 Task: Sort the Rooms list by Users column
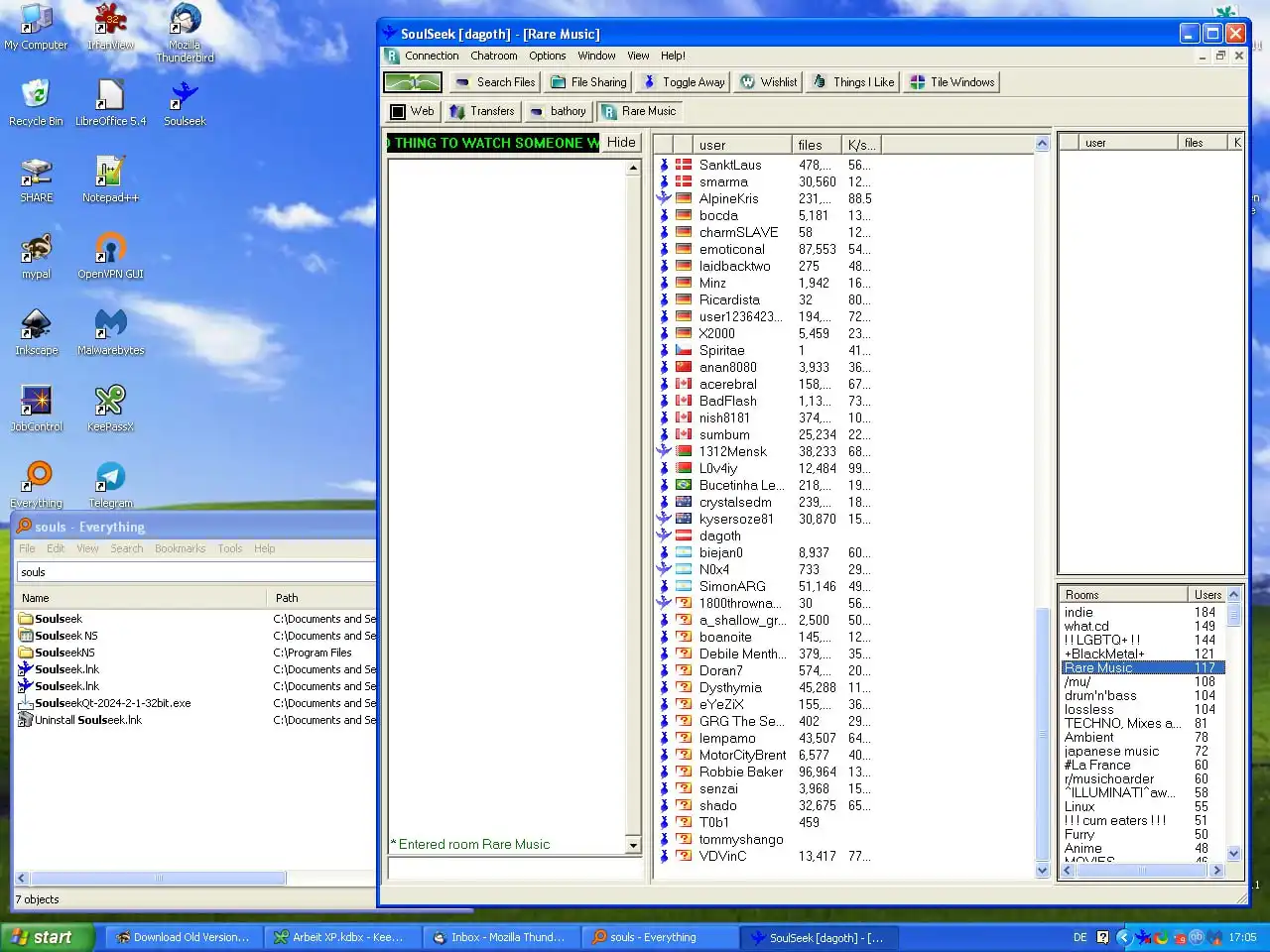pyautogui.click(x=1207, y=595)
